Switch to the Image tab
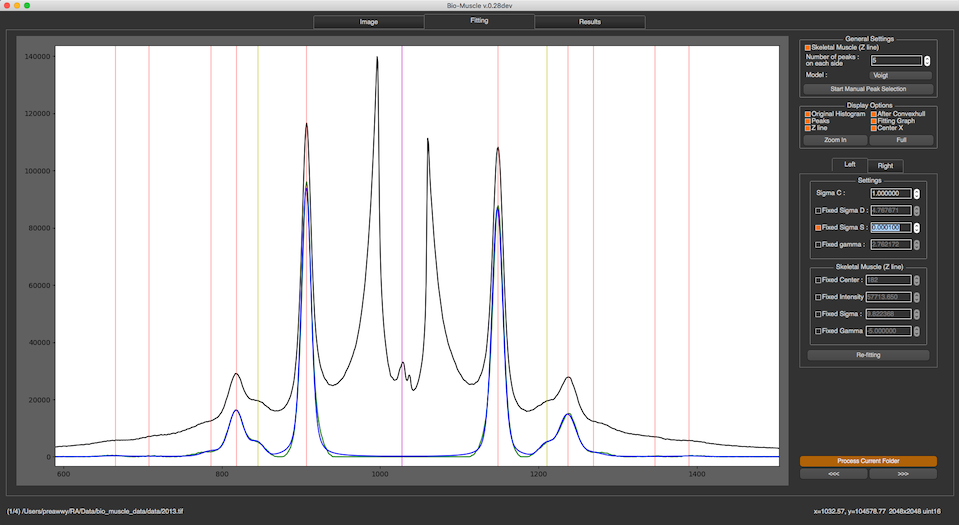 click(368, 21)
